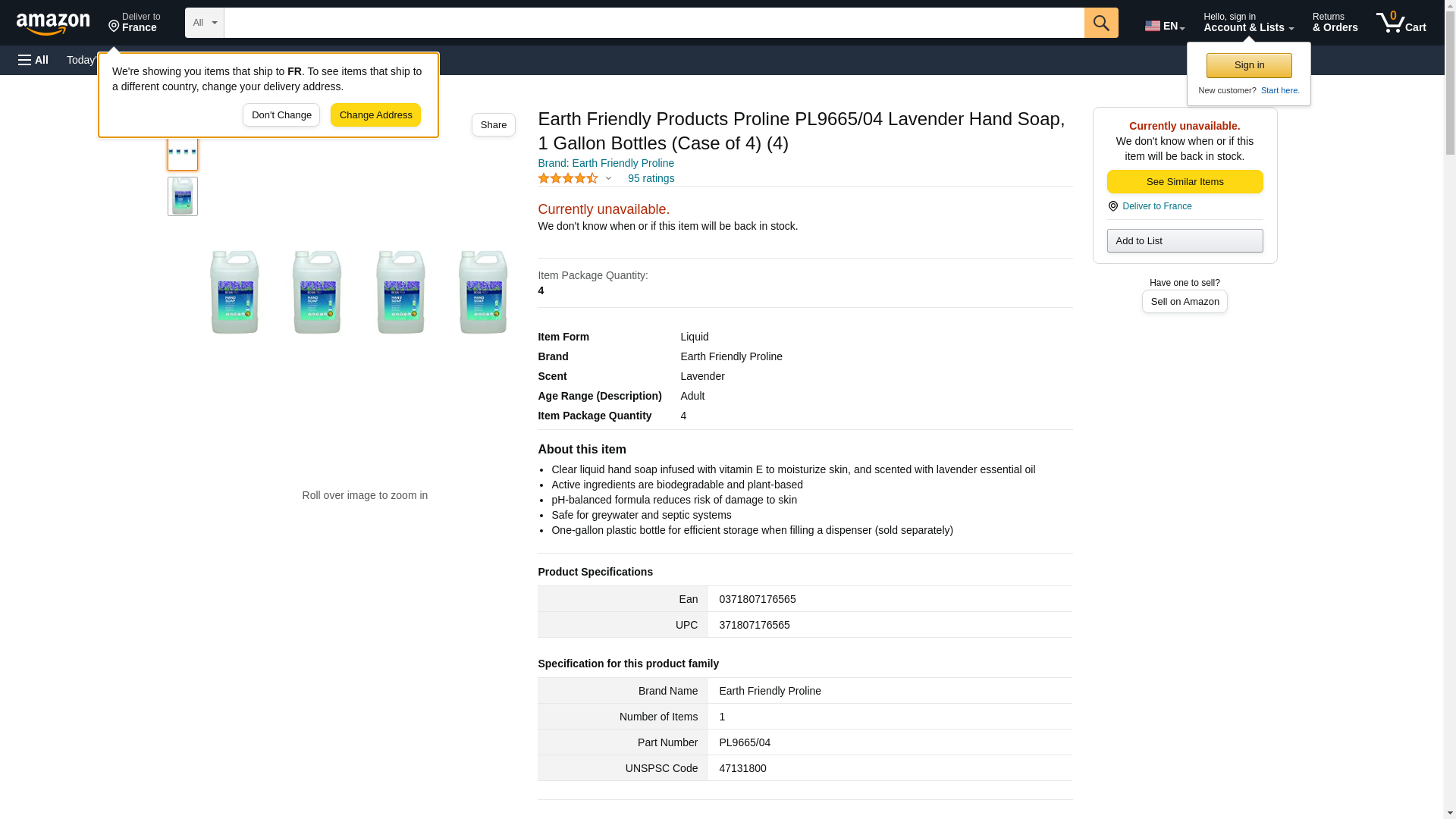Open the 95 ratings link
Image resolution: width=1456 pixels, height=819 pixels.
(651, 179)
